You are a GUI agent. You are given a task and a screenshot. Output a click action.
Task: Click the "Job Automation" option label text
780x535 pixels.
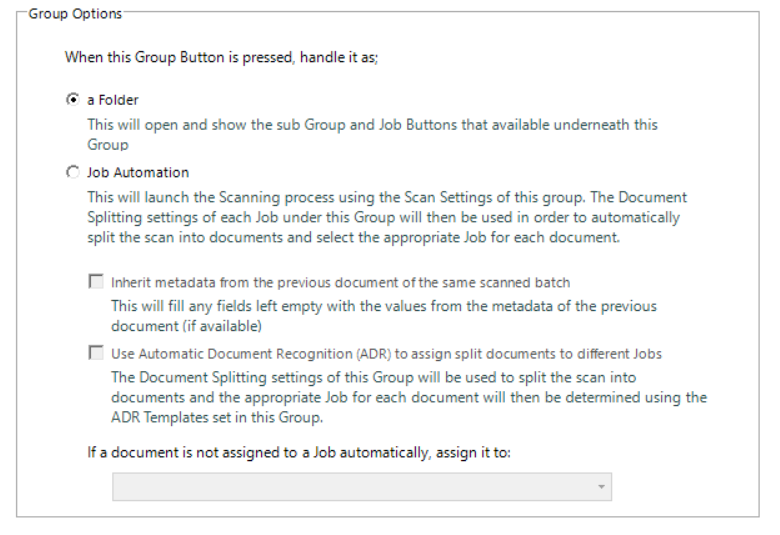137,172
